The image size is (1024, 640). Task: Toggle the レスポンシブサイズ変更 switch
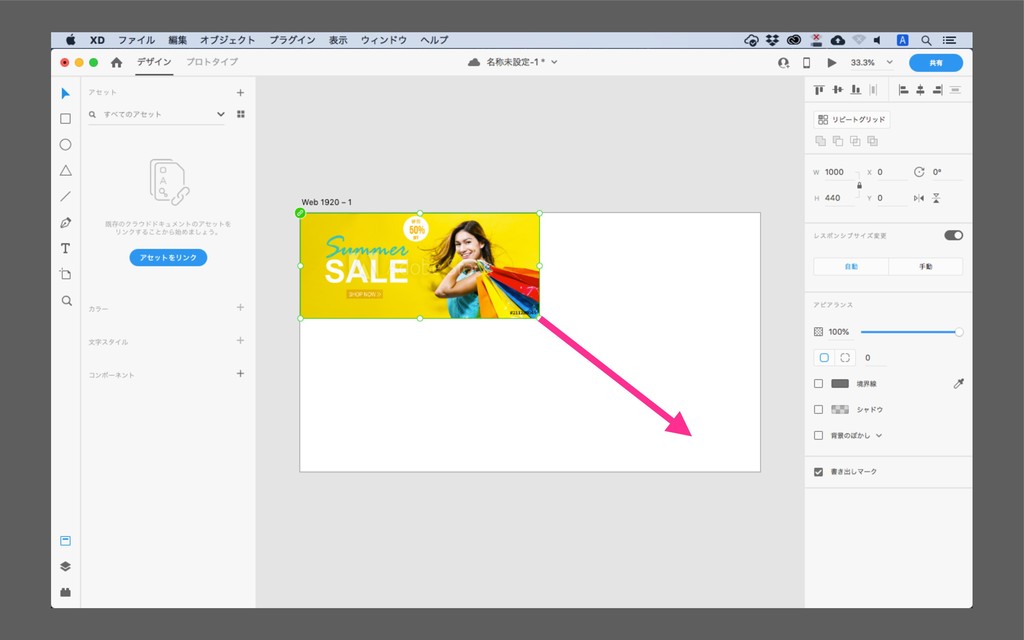coord(953,235)
